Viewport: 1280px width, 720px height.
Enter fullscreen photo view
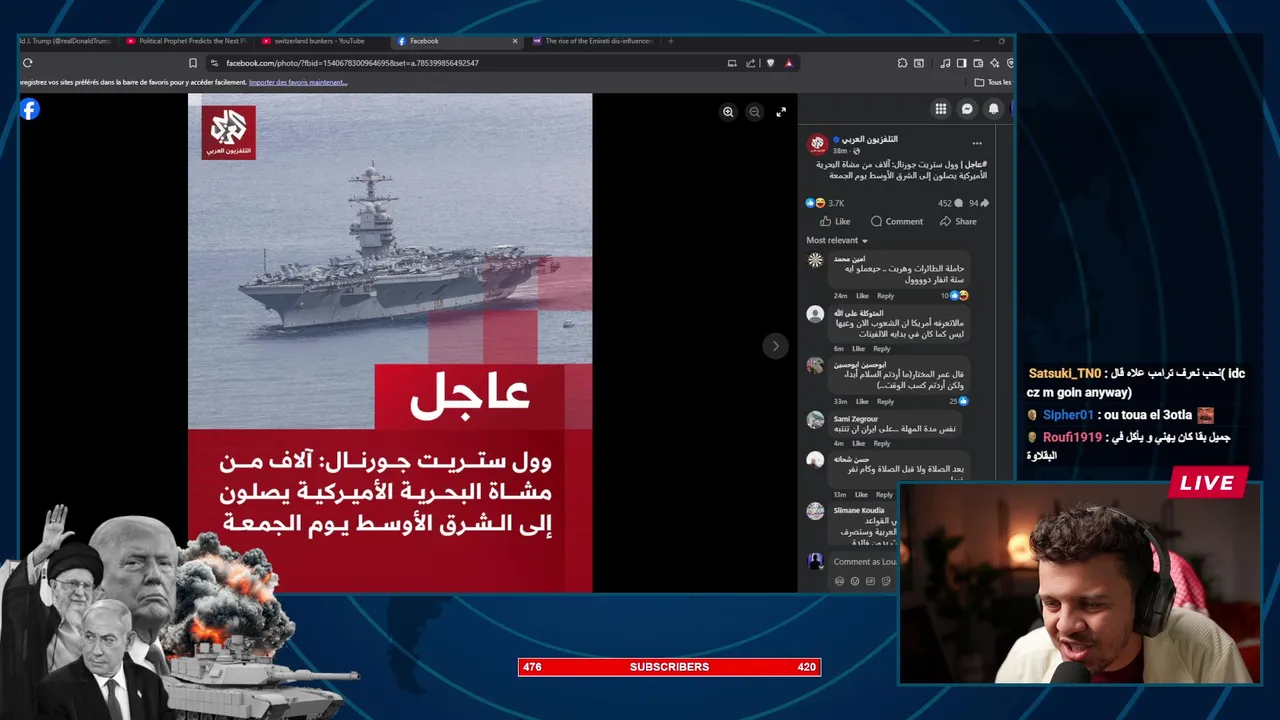pos(781,112)
